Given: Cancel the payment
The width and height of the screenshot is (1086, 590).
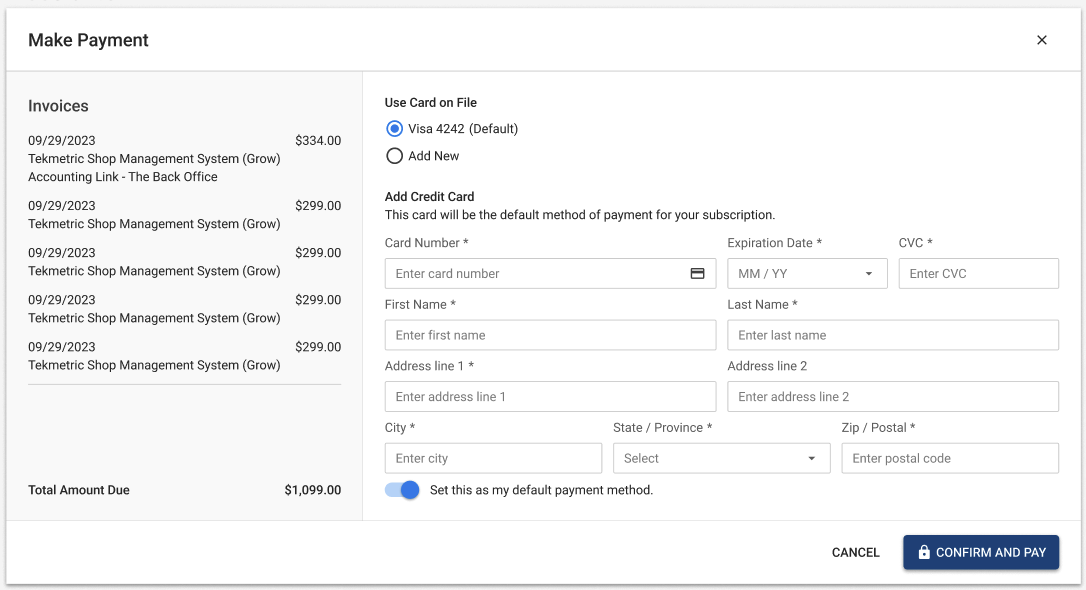Looking at the screenshot, I should pos(855,552).
